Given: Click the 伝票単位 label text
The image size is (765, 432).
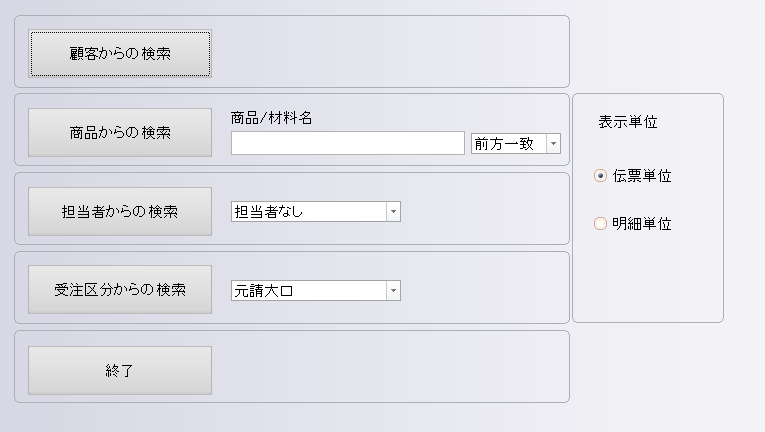Looking at the screenshot, I should (x=642, y=176).
